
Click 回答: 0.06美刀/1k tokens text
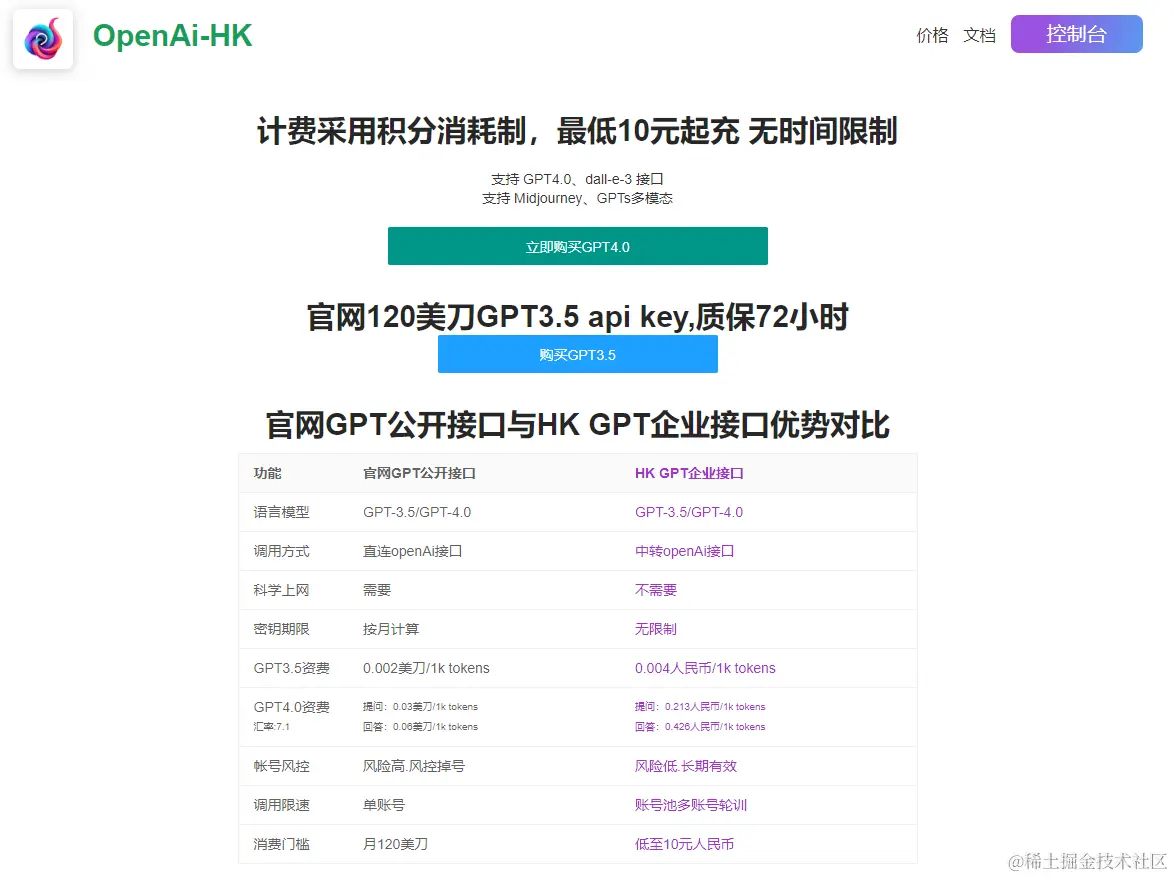click(x=420, y=726)
